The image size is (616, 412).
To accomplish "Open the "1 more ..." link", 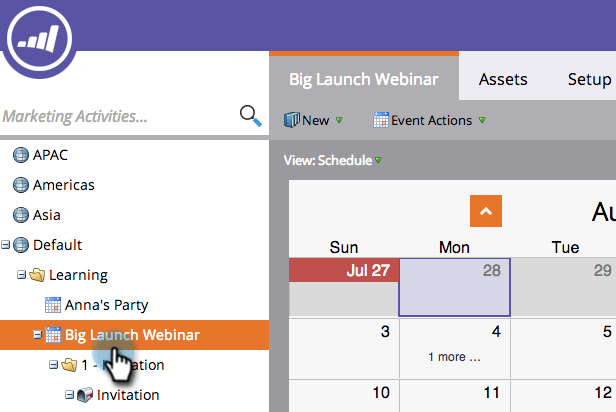I will 455,357.
